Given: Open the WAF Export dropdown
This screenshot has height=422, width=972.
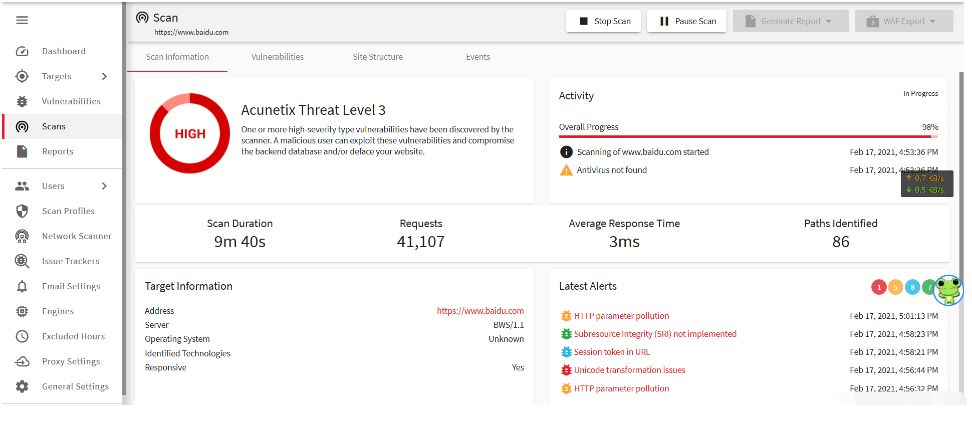Looking at the screenshot, I should pos(904,21).
